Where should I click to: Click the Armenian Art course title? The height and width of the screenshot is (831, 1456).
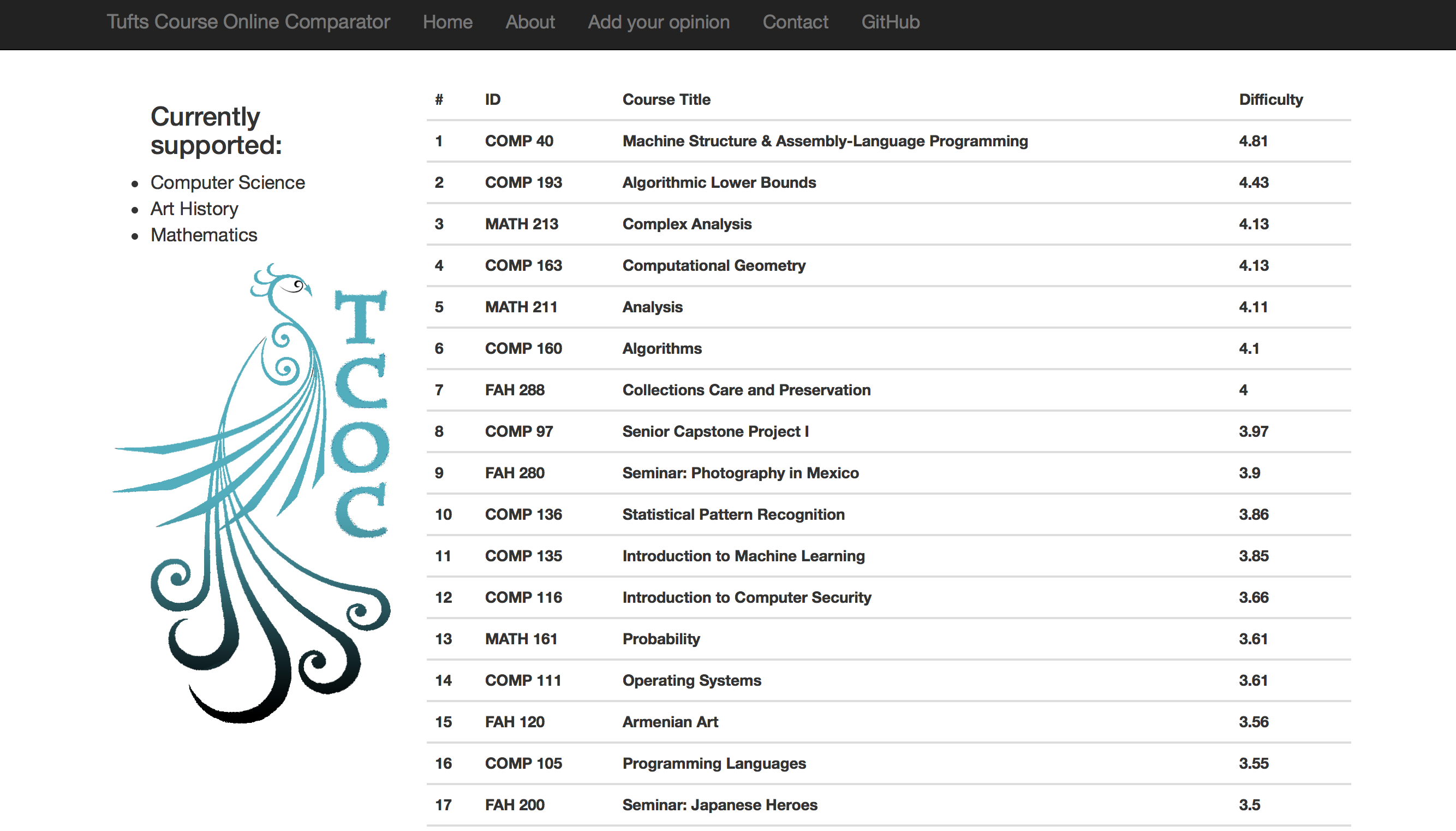[670, 722]
